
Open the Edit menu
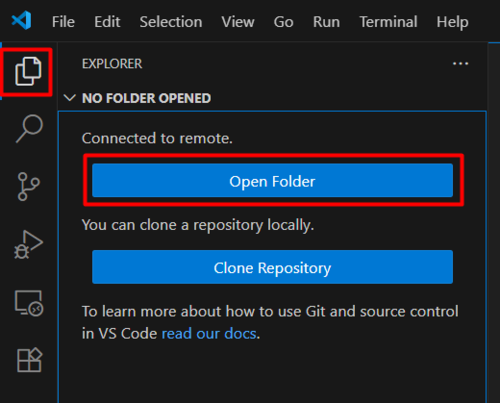coord(107,22)
